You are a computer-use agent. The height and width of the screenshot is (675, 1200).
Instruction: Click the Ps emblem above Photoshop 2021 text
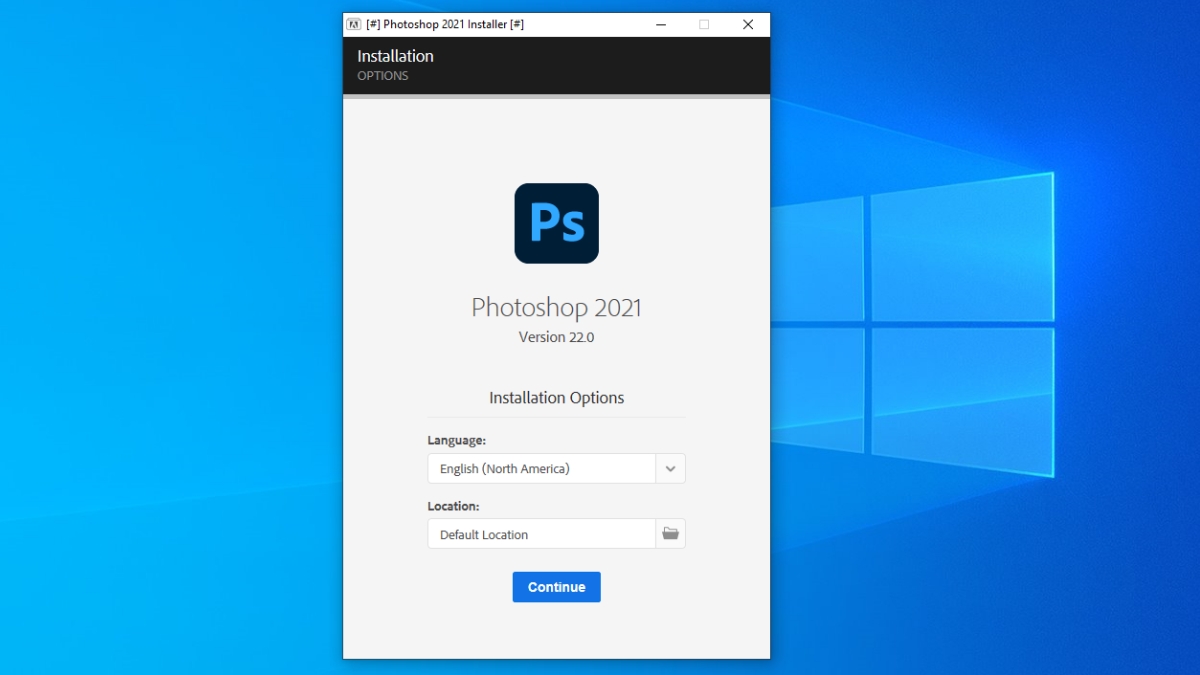pyautogui.click(x=556, y=223)
